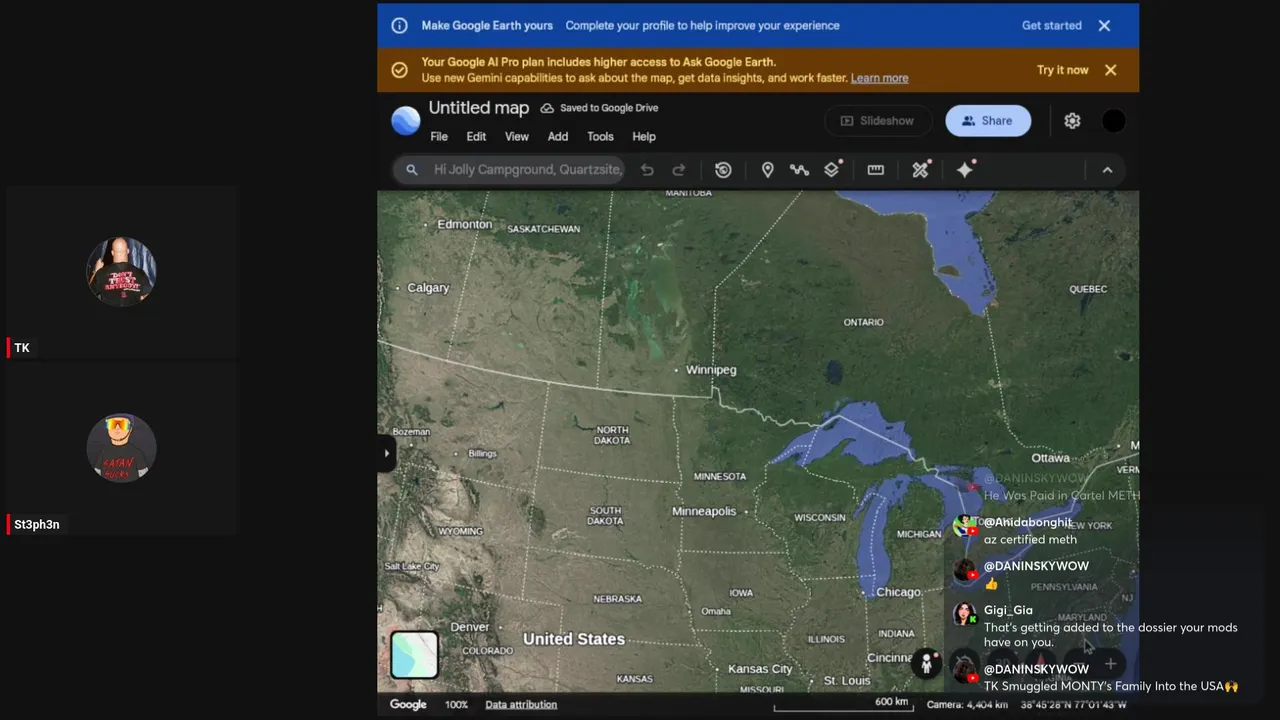This screenshot has height=720, width=1280.
Task: Rename the Untitled map title
Action: [x=479, y=108]
